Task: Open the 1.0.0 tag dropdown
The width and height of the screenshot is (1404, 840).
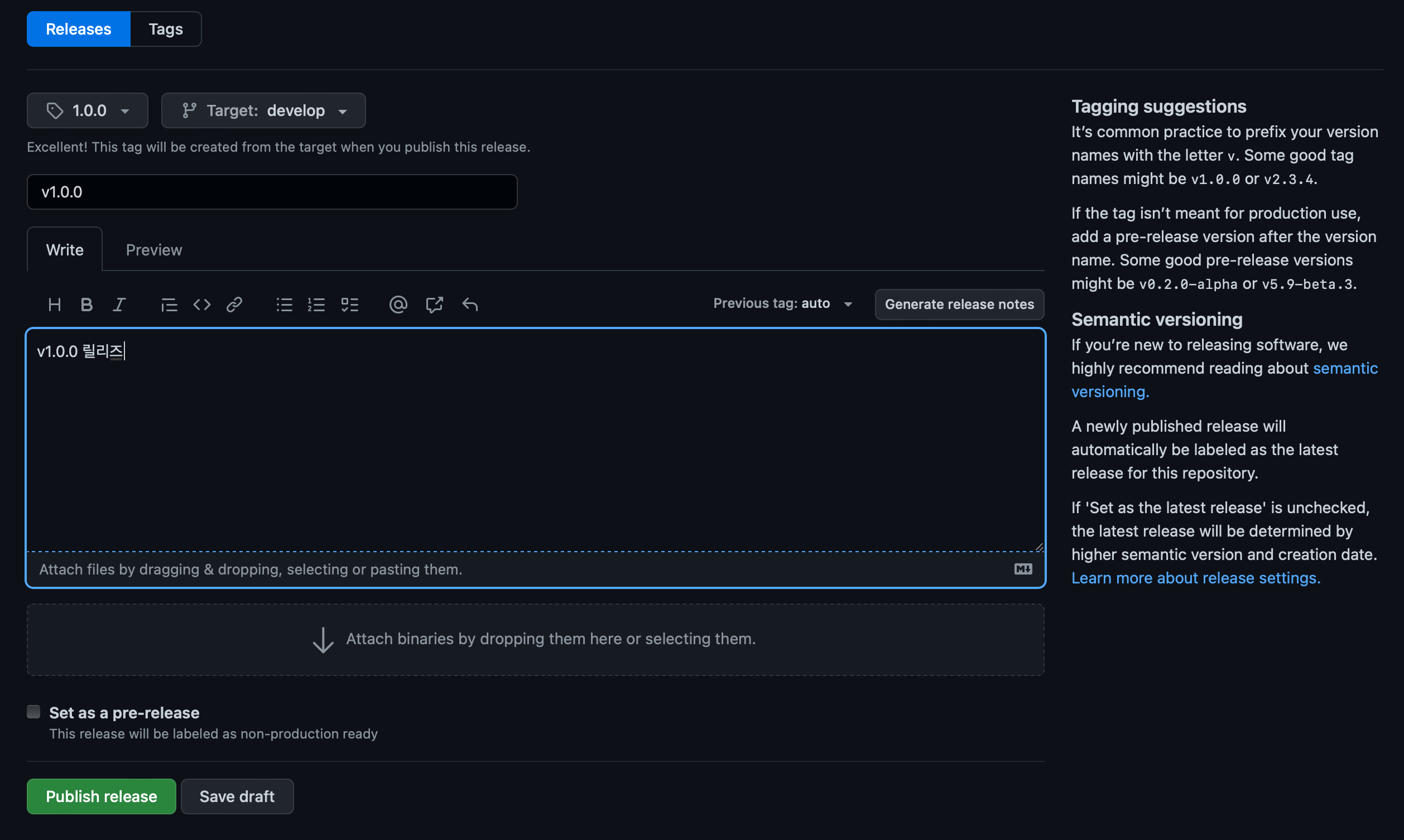Action: tap(87, 110)
